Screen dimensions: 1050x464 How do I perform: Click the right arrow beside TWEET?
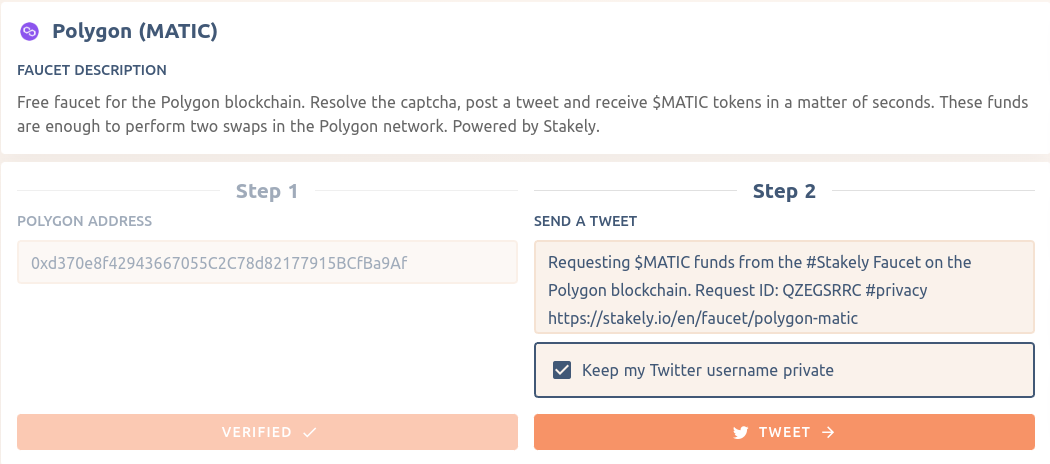827,433
